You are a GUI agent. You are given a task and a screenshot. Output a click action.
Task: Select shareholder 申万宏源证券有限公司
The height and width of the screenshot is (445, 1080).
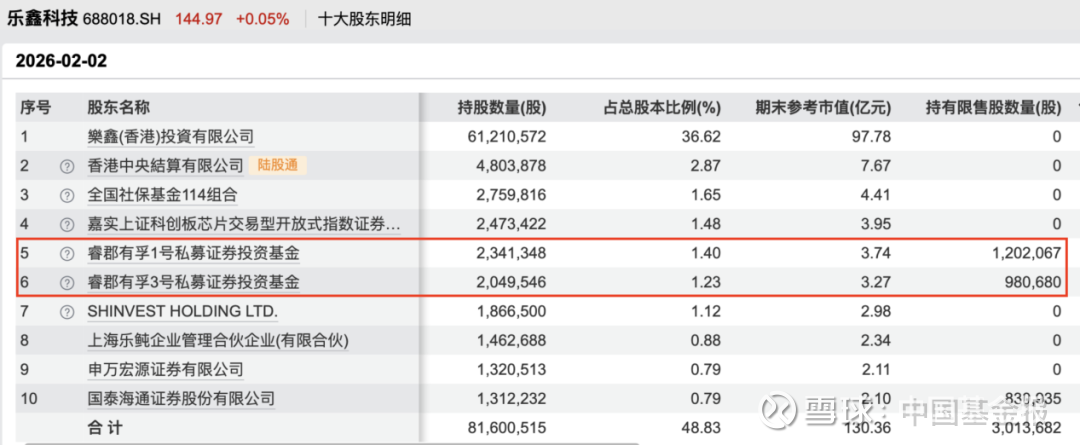coord(165,370)
